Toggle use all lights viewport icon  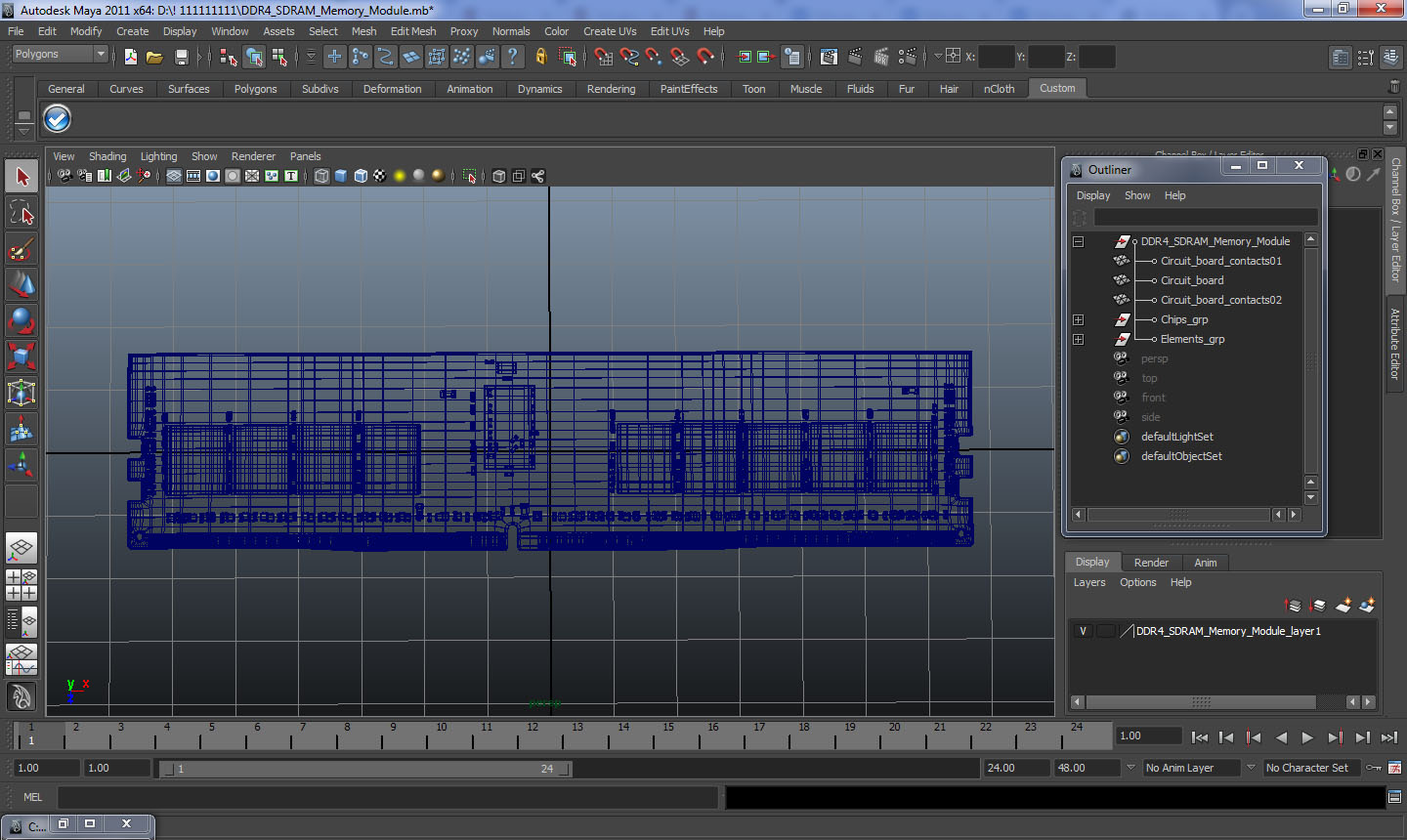pyautogui.click(x=400, y=176)
